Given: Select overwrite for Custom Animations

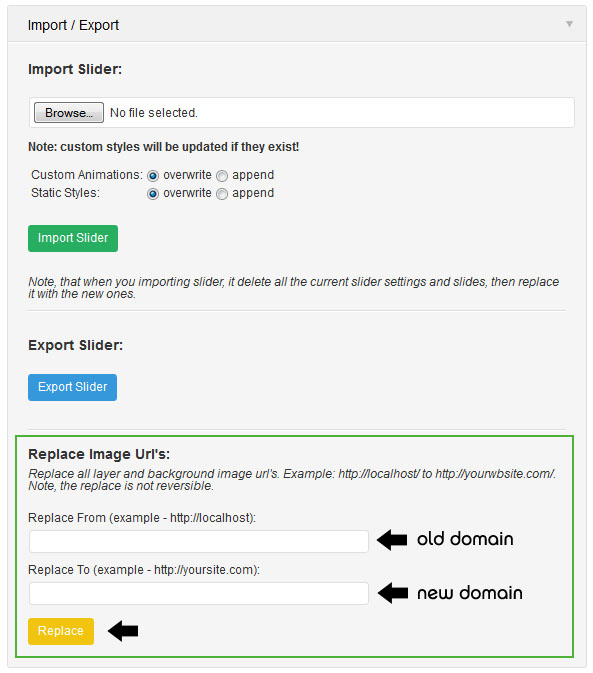Looking at the screenshot, I should click(153, 176).
